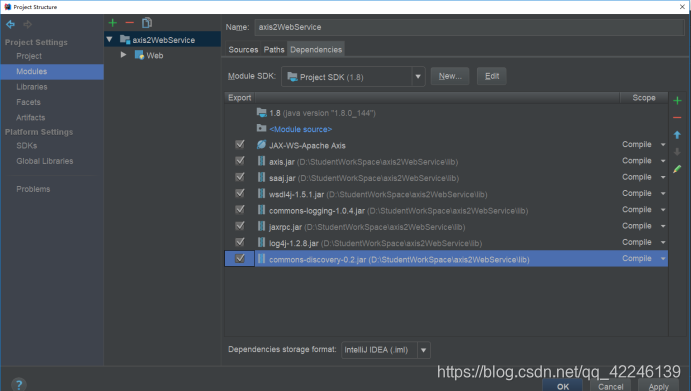
Task: Toggle export for JAX-WS-Apache Axis
Action: [x=240, y=144]
